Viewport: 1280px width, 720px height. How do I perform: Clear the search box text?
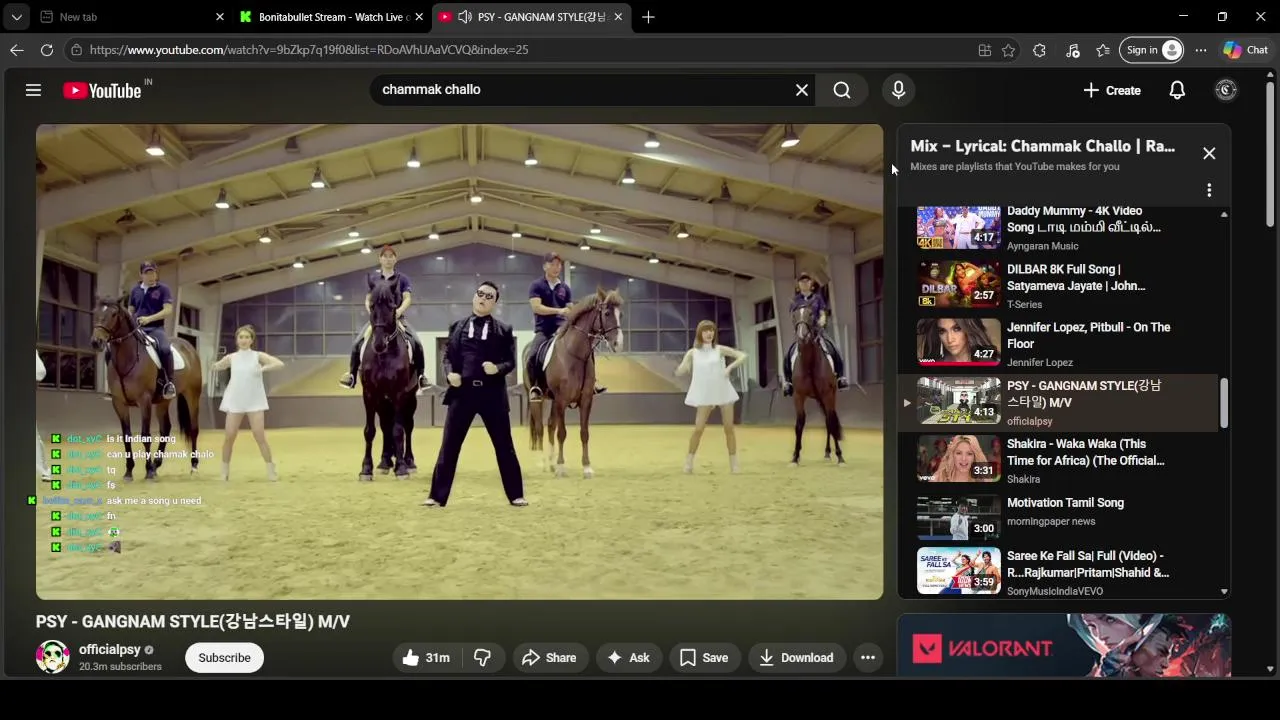point(802,90)
